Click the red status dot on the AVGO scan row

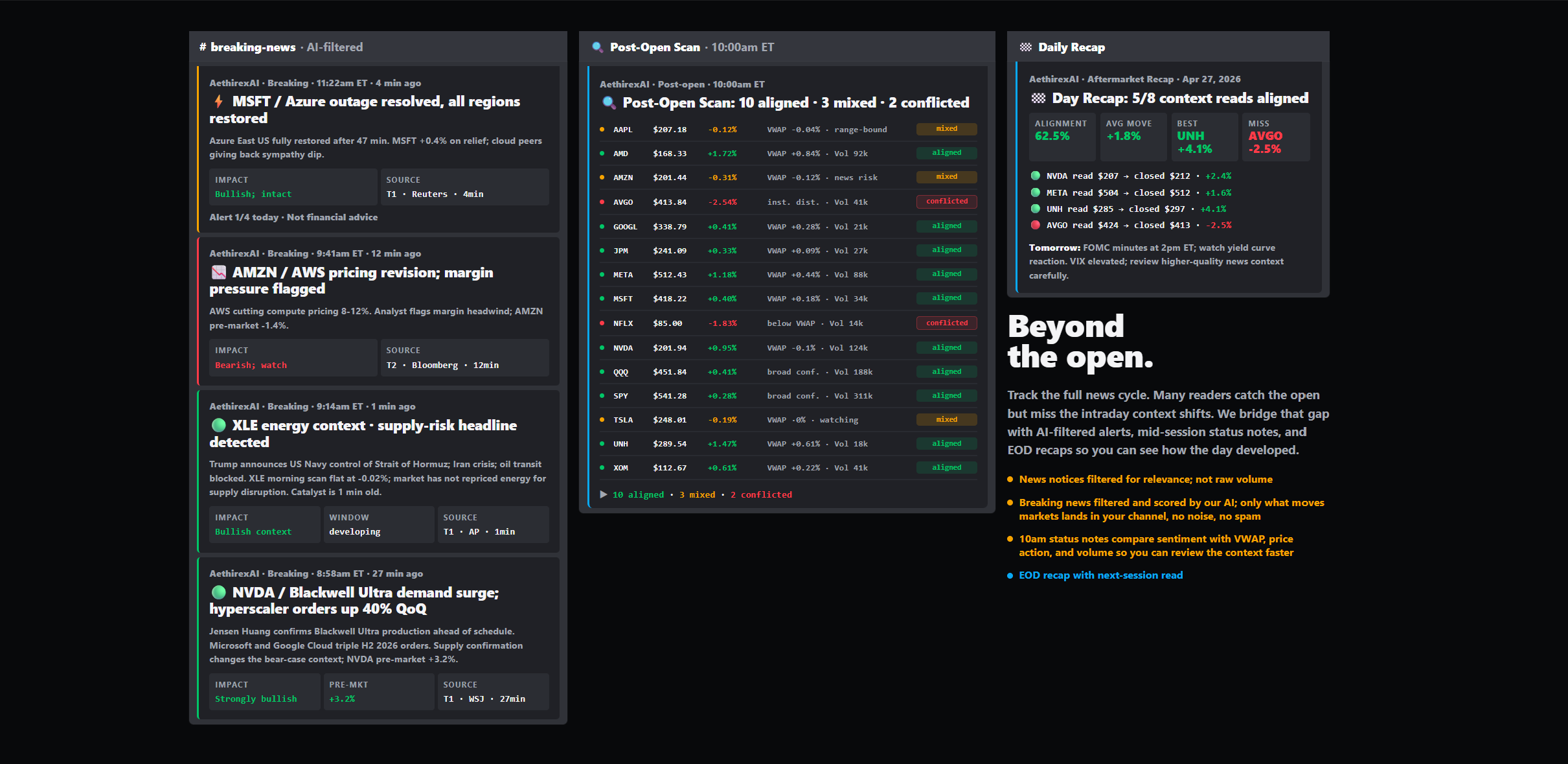(602, 202)
